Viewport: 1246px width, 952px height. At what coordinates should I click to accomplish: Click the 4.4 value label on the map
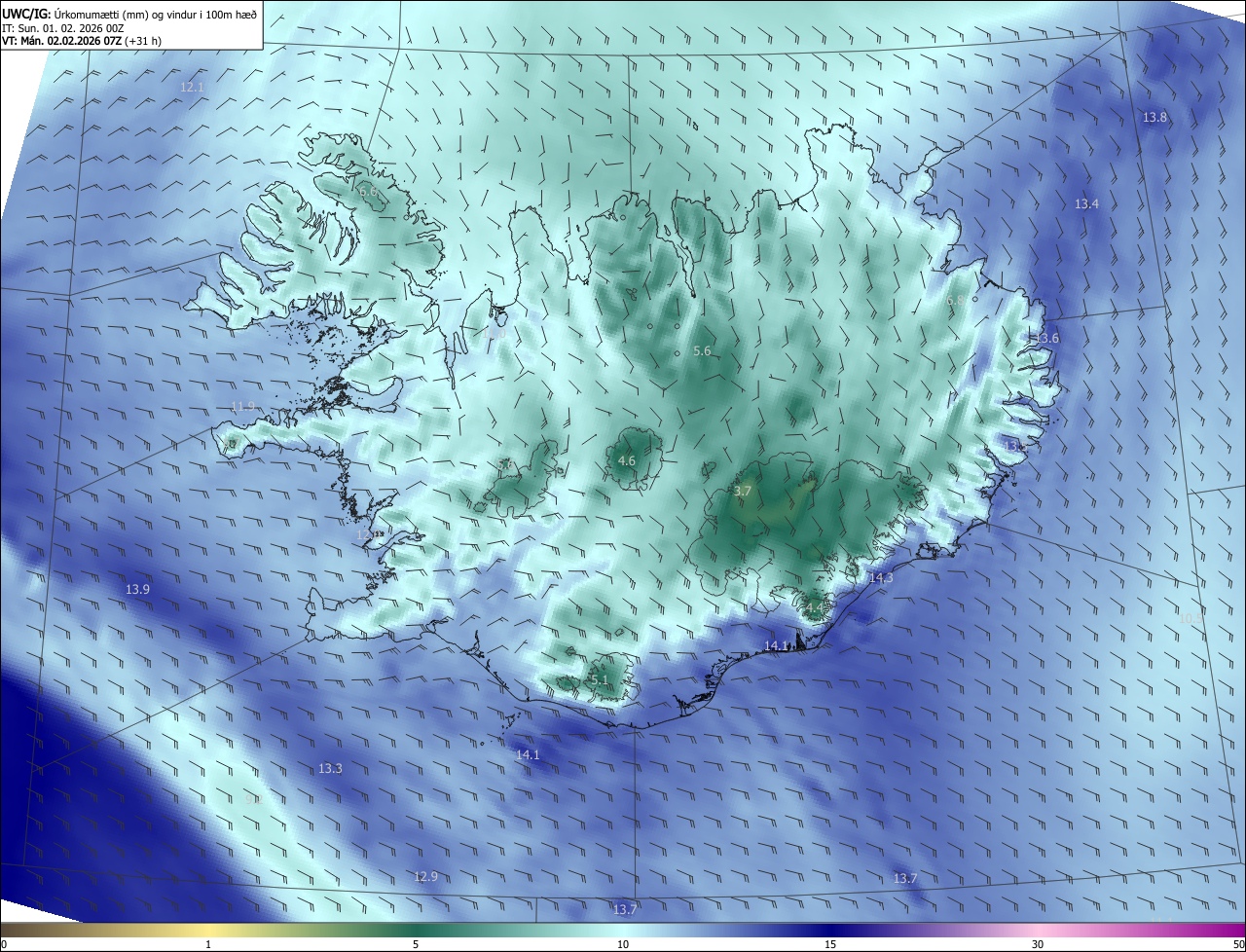(x=813, y=608)
